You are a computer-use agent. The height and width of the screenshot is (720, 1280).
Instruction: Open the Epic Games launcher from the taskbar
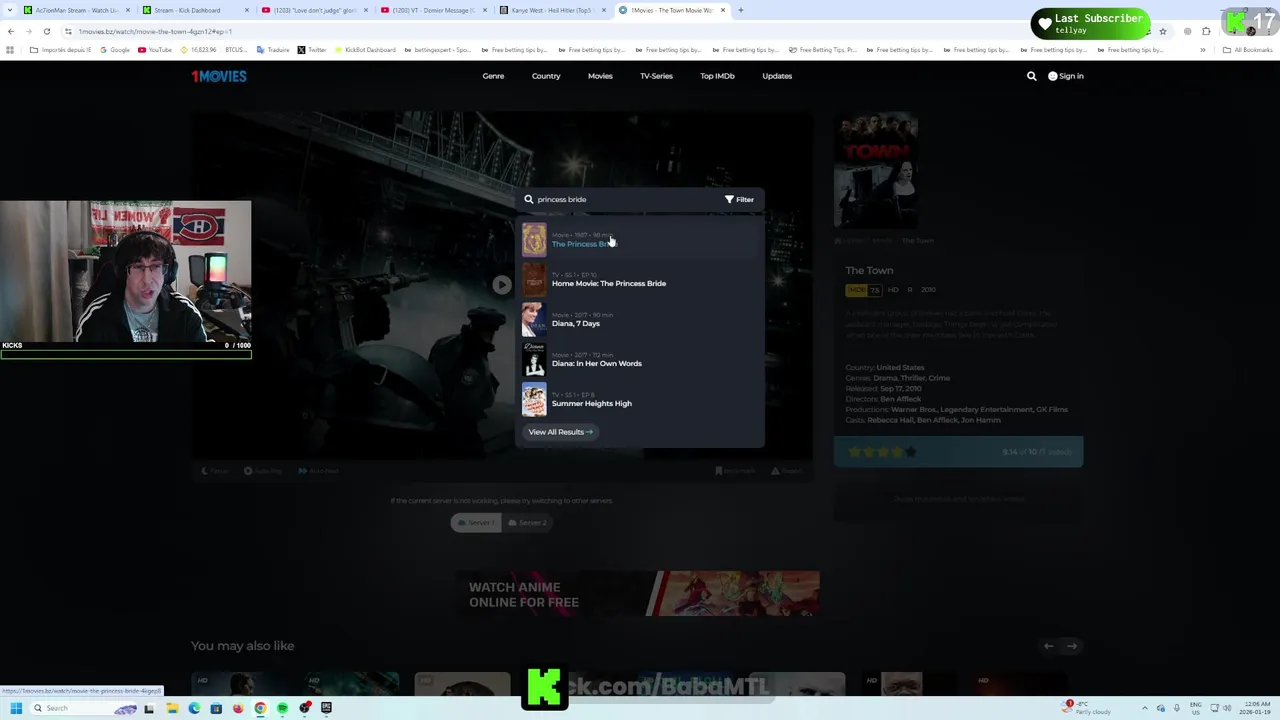click(x=326, y=708)
